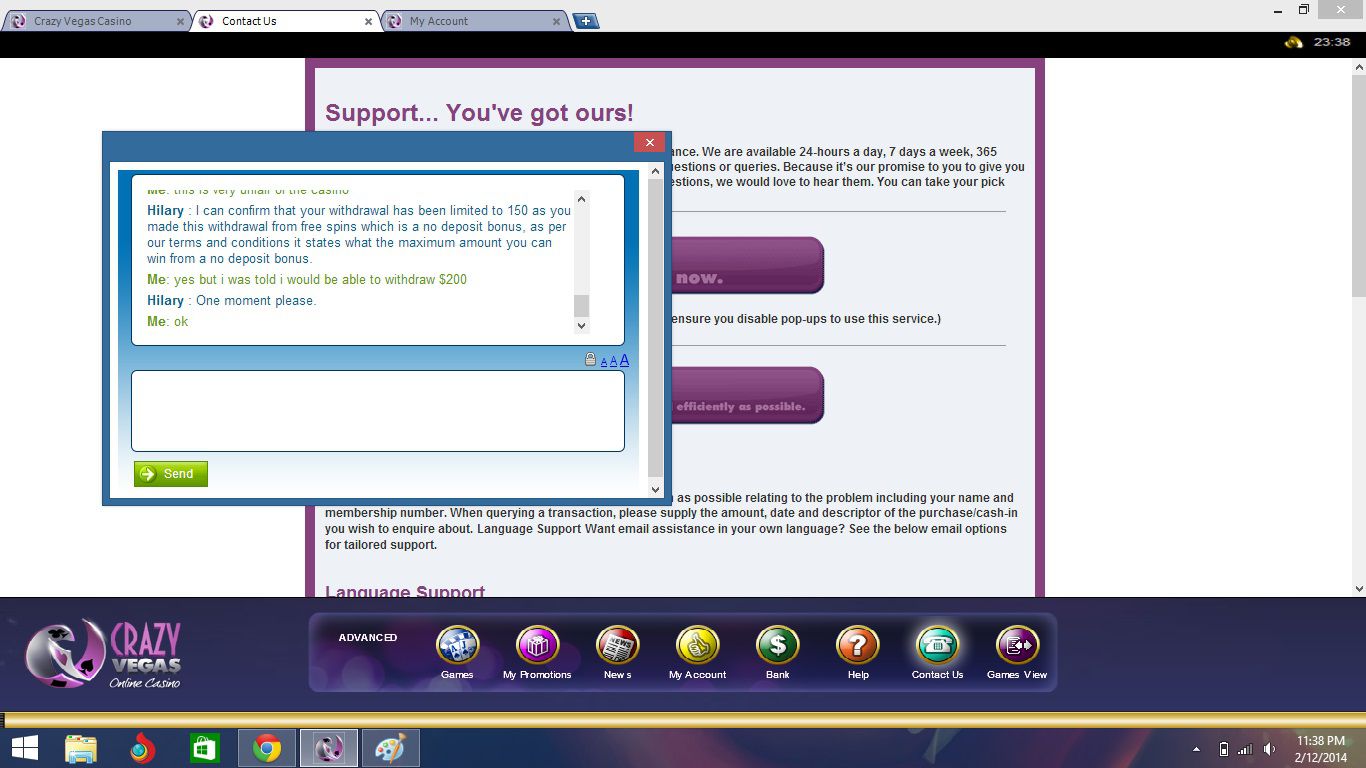
Task: Open the Windows Store taskbar icon
Action: pyautogui.click(x=204, y=748)
